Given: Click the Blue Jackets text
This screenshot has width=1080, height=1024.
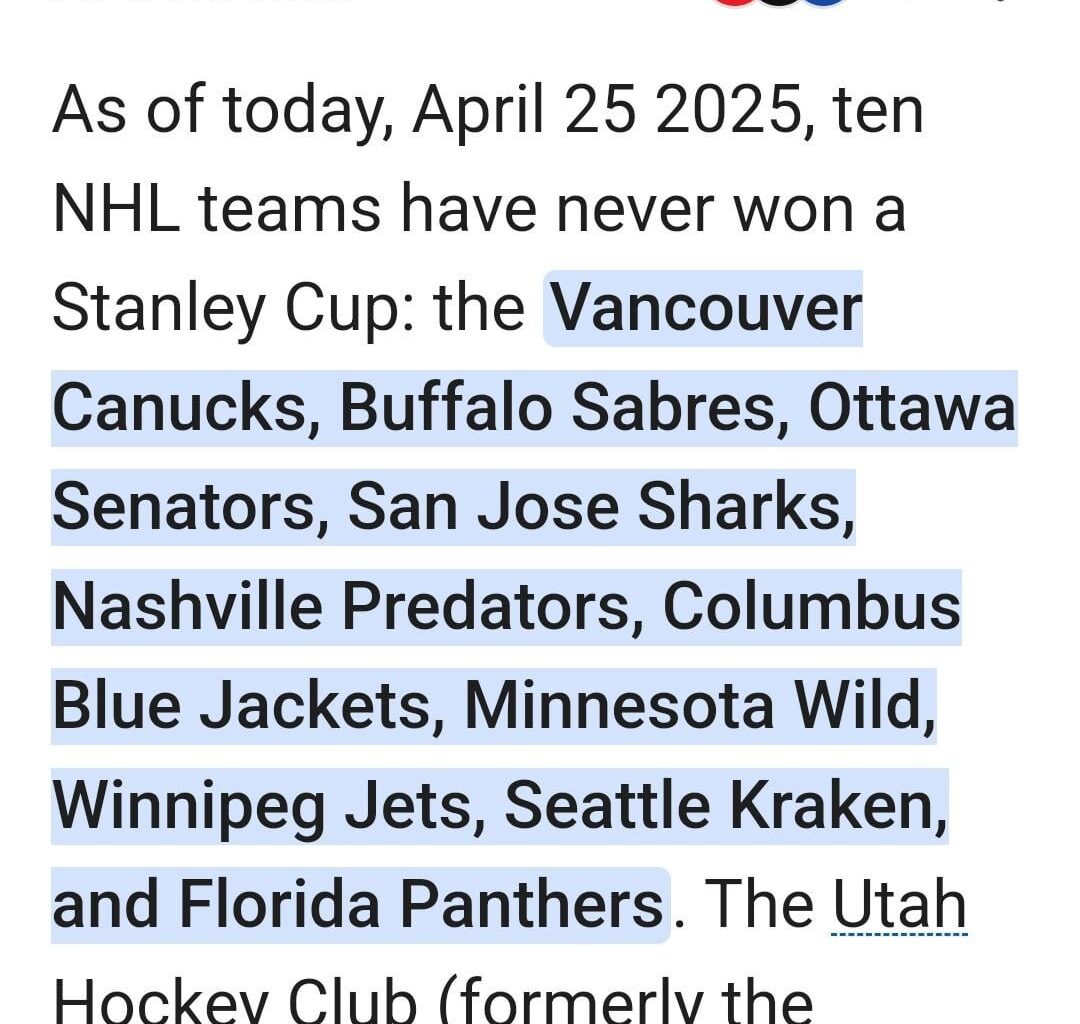Looking at the screenshot, I should tap(241, 707).
